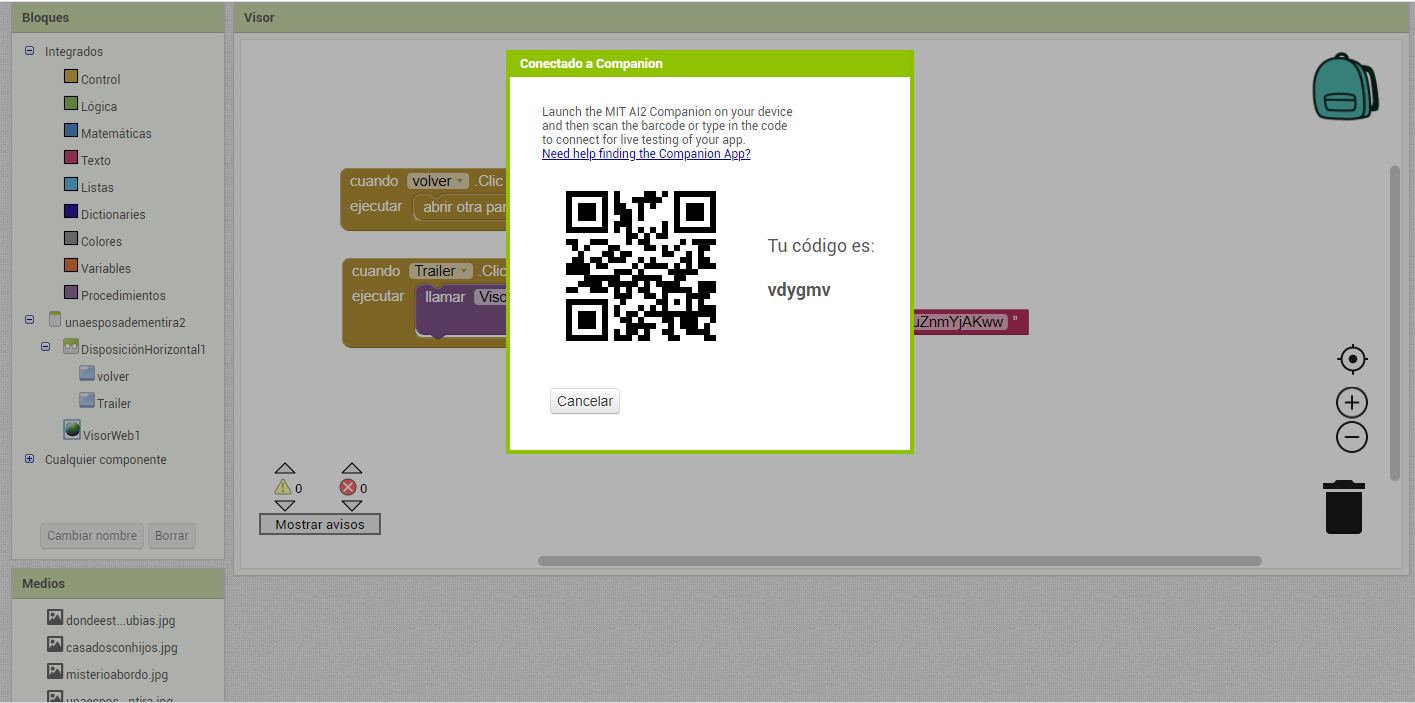Image resolution: width=1415 pixels, height=703 pixels.
Task: Open the Lógica blocks drawer
Action: click(x=98, y=106)
